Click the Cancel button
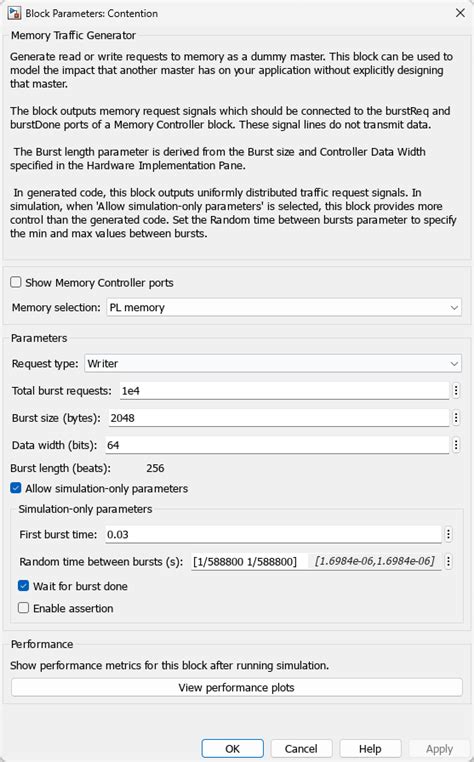474x762 pixels. tap(301, 749)
